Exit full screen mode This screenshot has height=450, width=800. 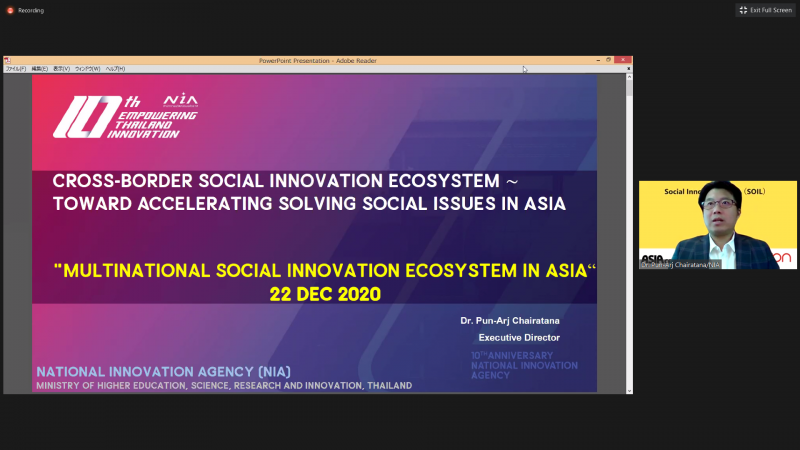[766, 10]
